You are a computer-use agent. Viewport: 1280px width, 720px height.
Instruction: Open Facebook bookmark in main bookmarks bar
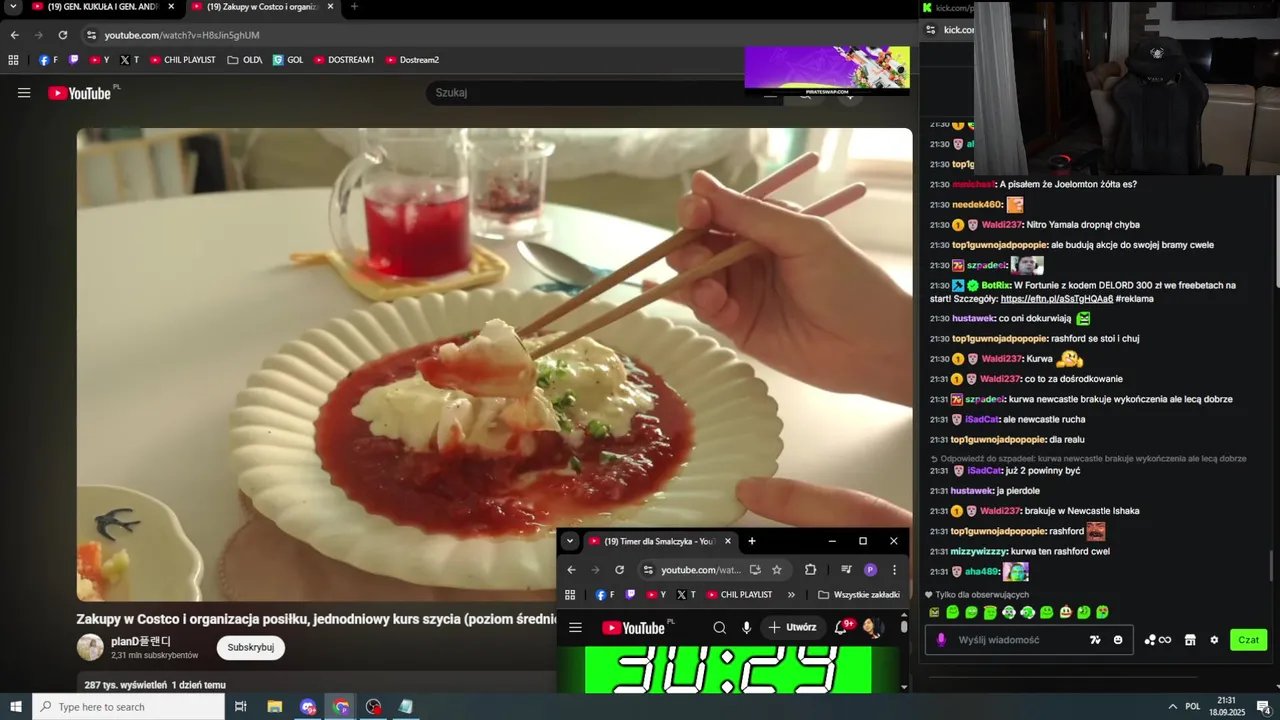pyautogui.click(x=48, y=60)
